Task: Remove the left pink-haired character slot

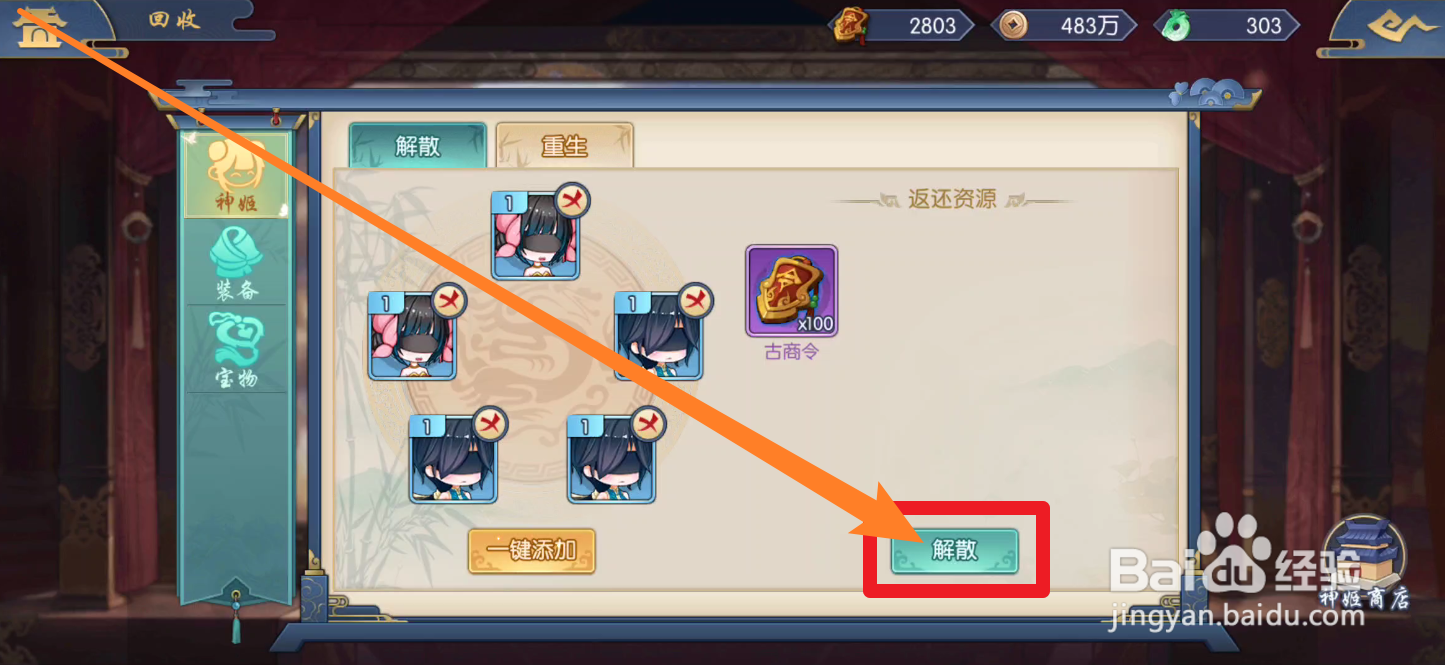Action: tap(449, 300)
